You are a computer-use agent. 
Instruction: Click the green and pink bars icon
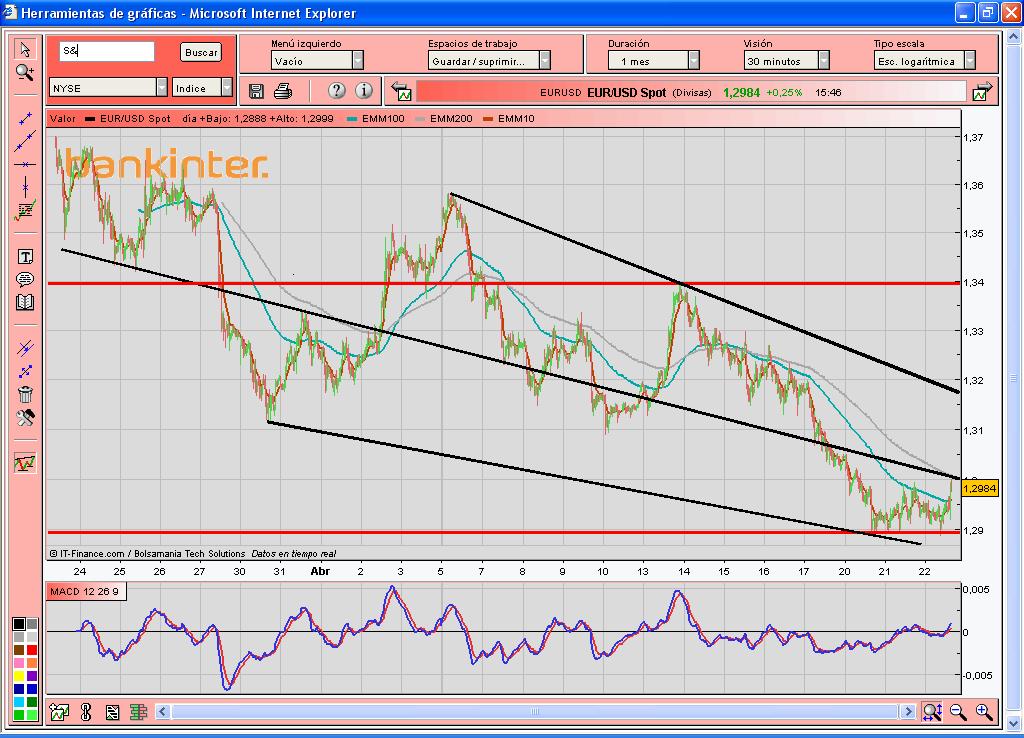pyautogui.click(x=138, y=712)
